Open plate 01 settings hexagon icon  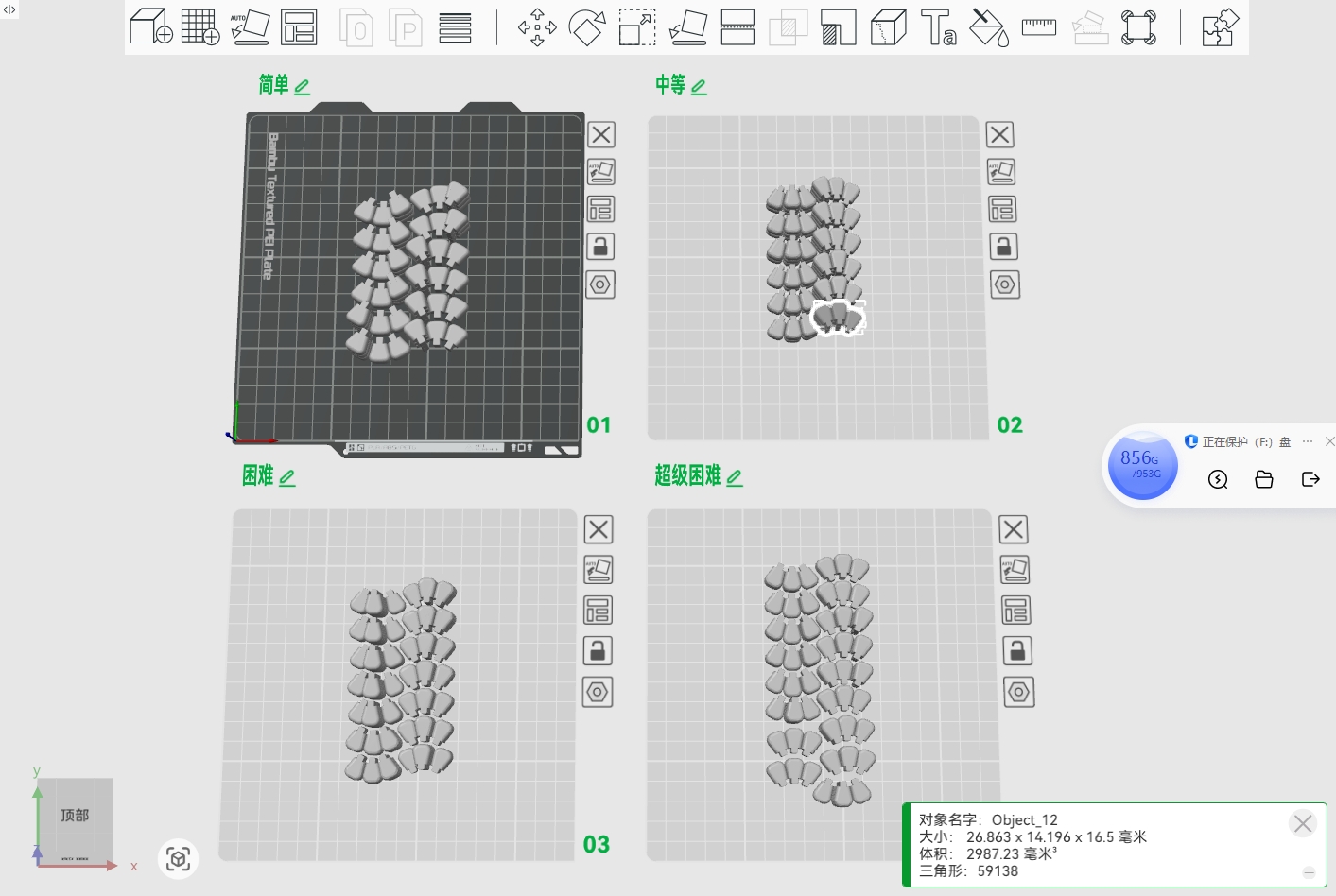[600, 284]
